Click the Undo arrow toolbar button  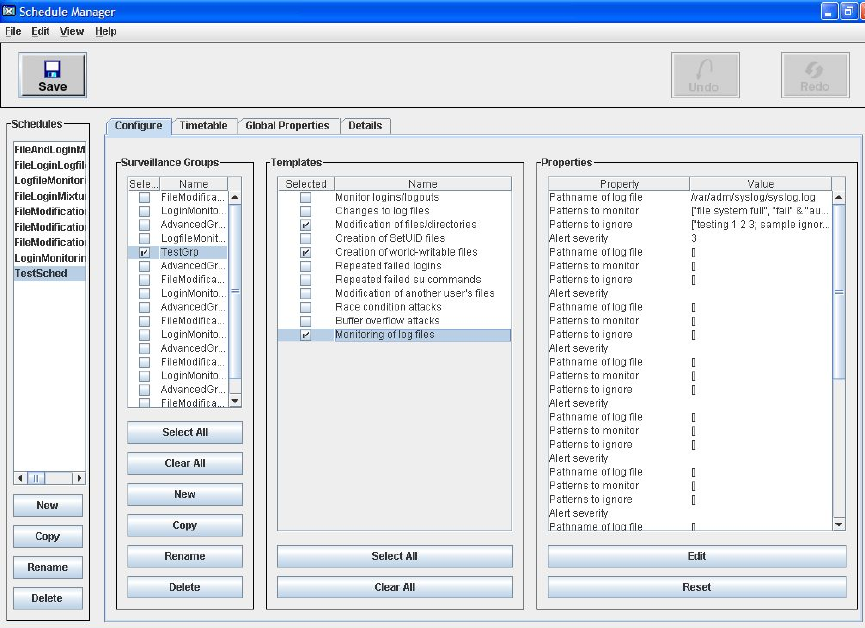point(703,75)
